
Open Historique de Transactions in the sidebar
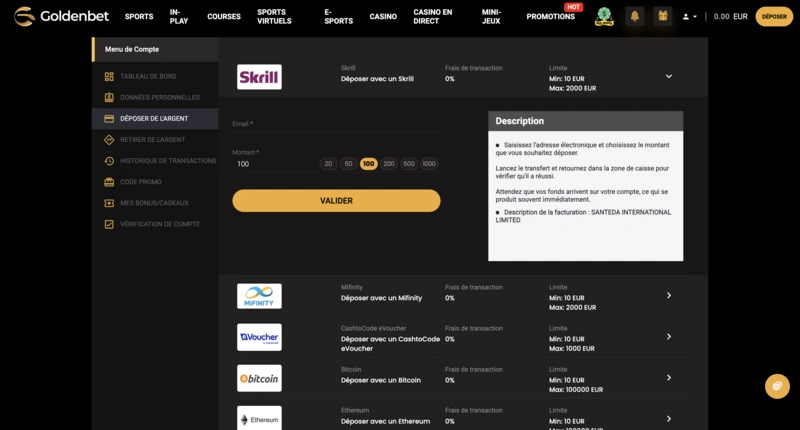tap(167, 161)
